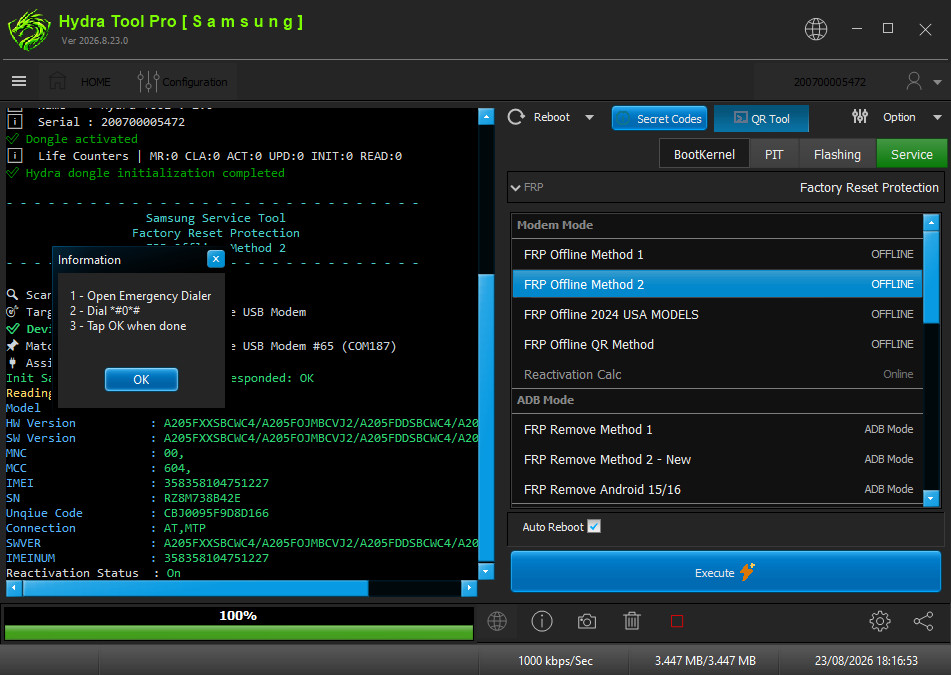Screen dimensions: 951x675
Task: Click the 100% progress bar
Action: click(x=238, y=623)
